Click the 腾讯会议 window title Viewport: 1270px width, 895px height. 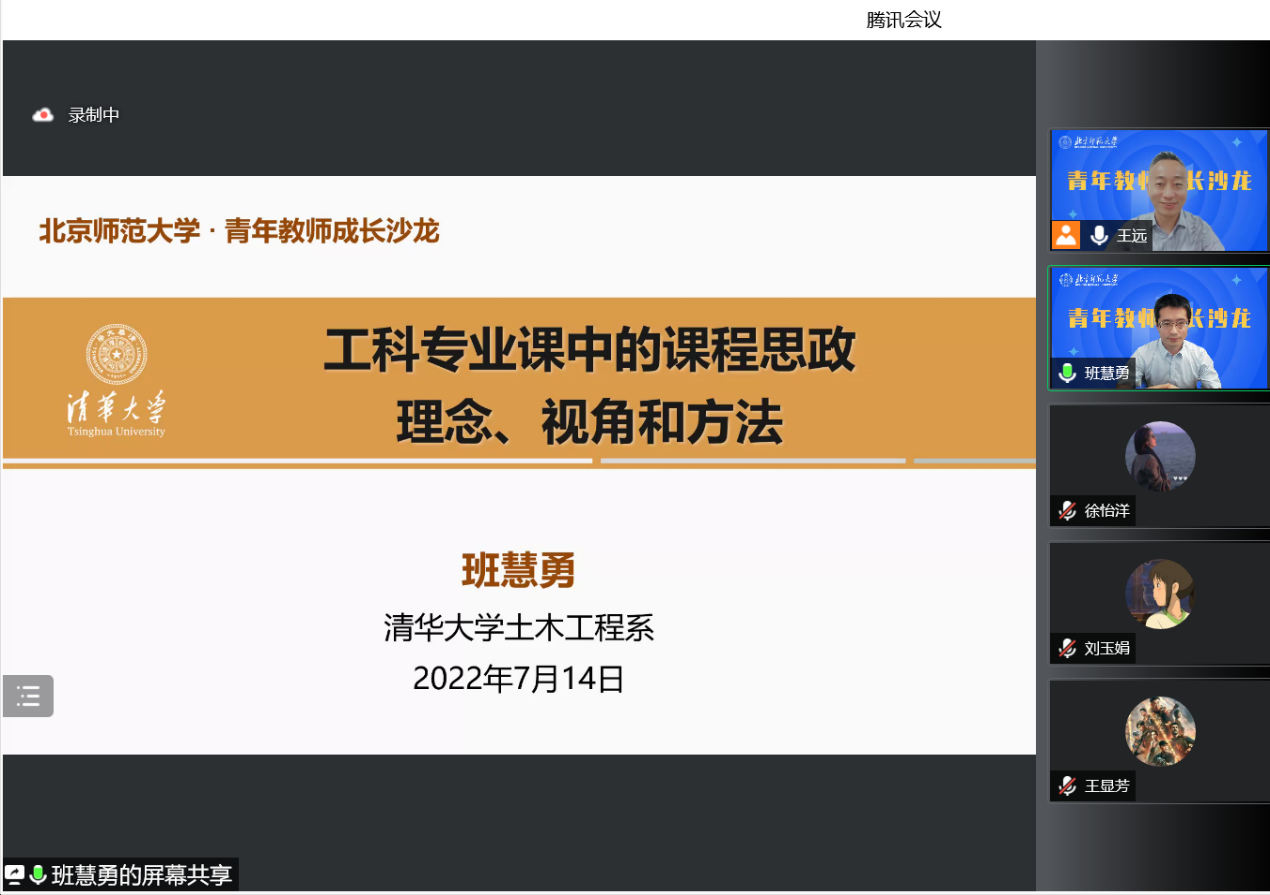(904, 19)
